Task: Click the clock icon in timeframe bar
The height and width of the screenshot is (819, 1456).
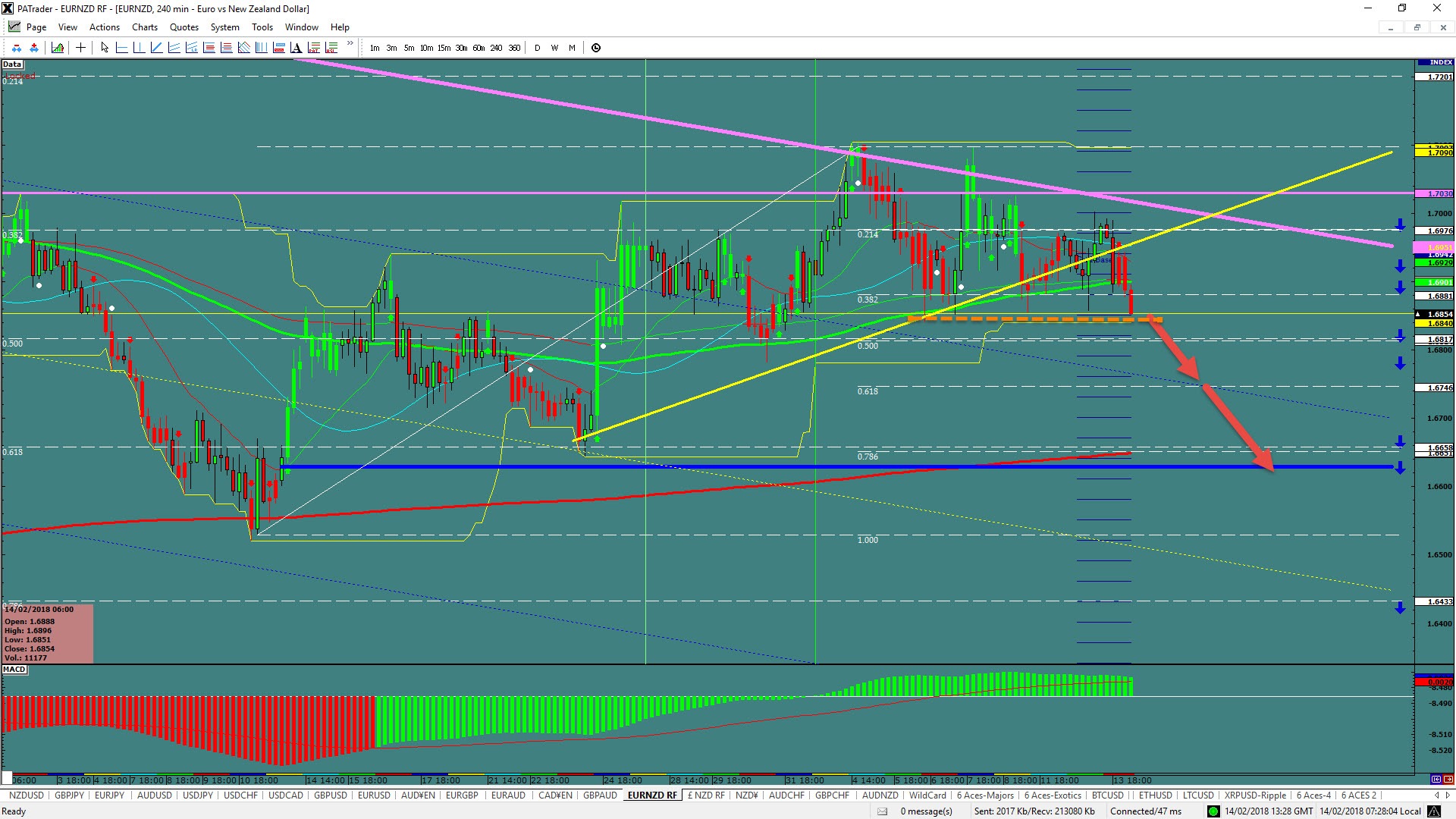Action: pyautogui.click(x=596, y=48)
